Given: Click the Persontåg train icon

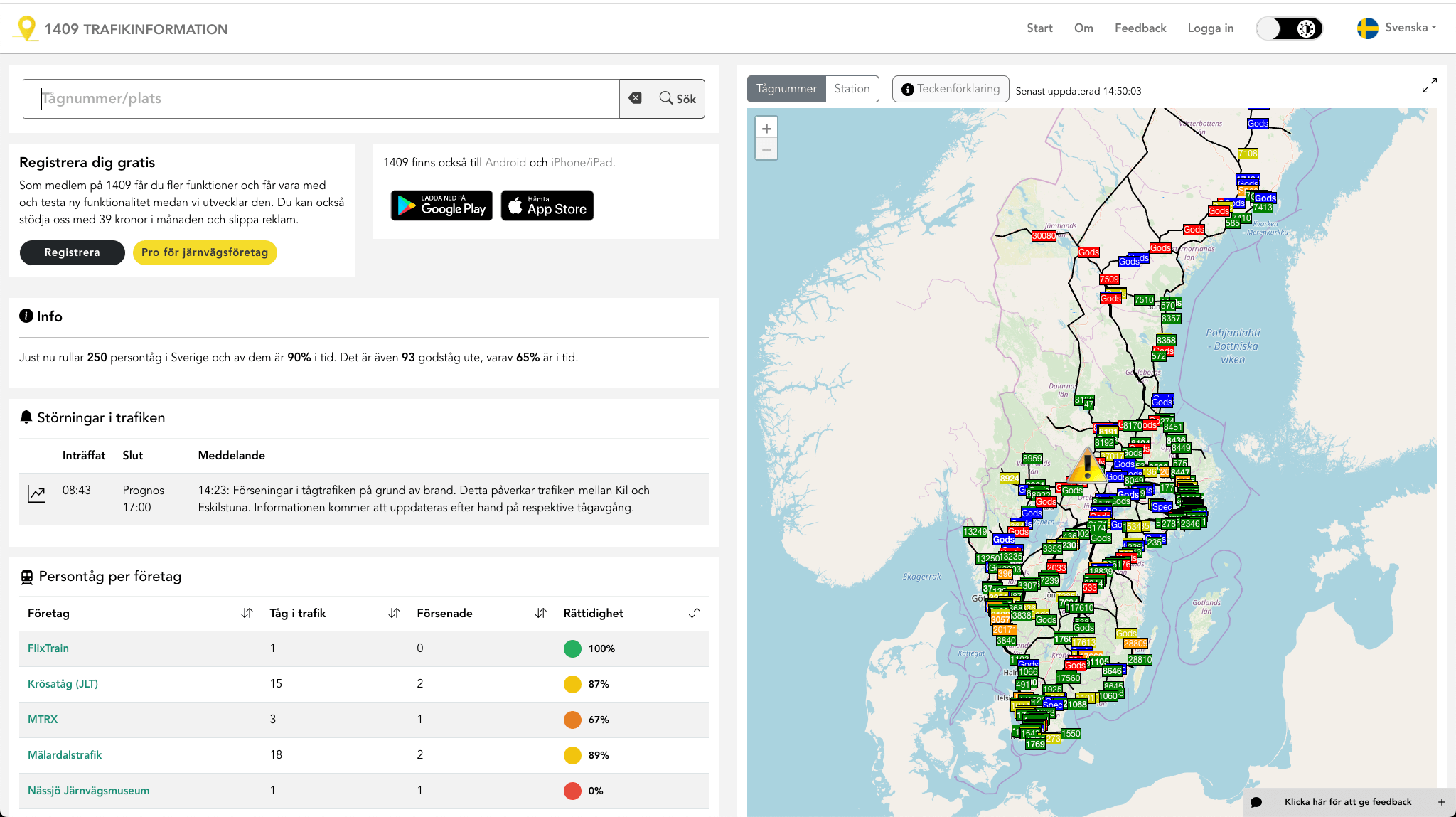Looking at the screenshot, I should 27,577.
